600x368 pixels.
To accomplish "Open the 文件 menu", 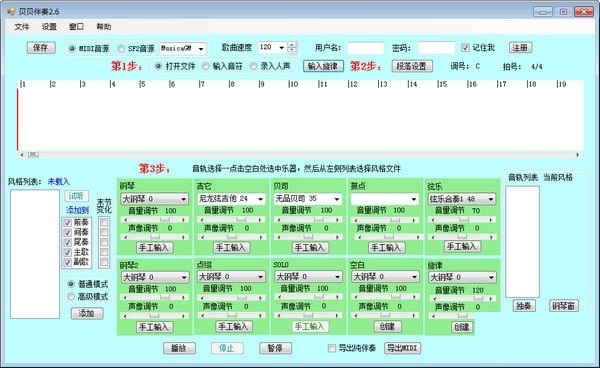I will pos(22,27).
